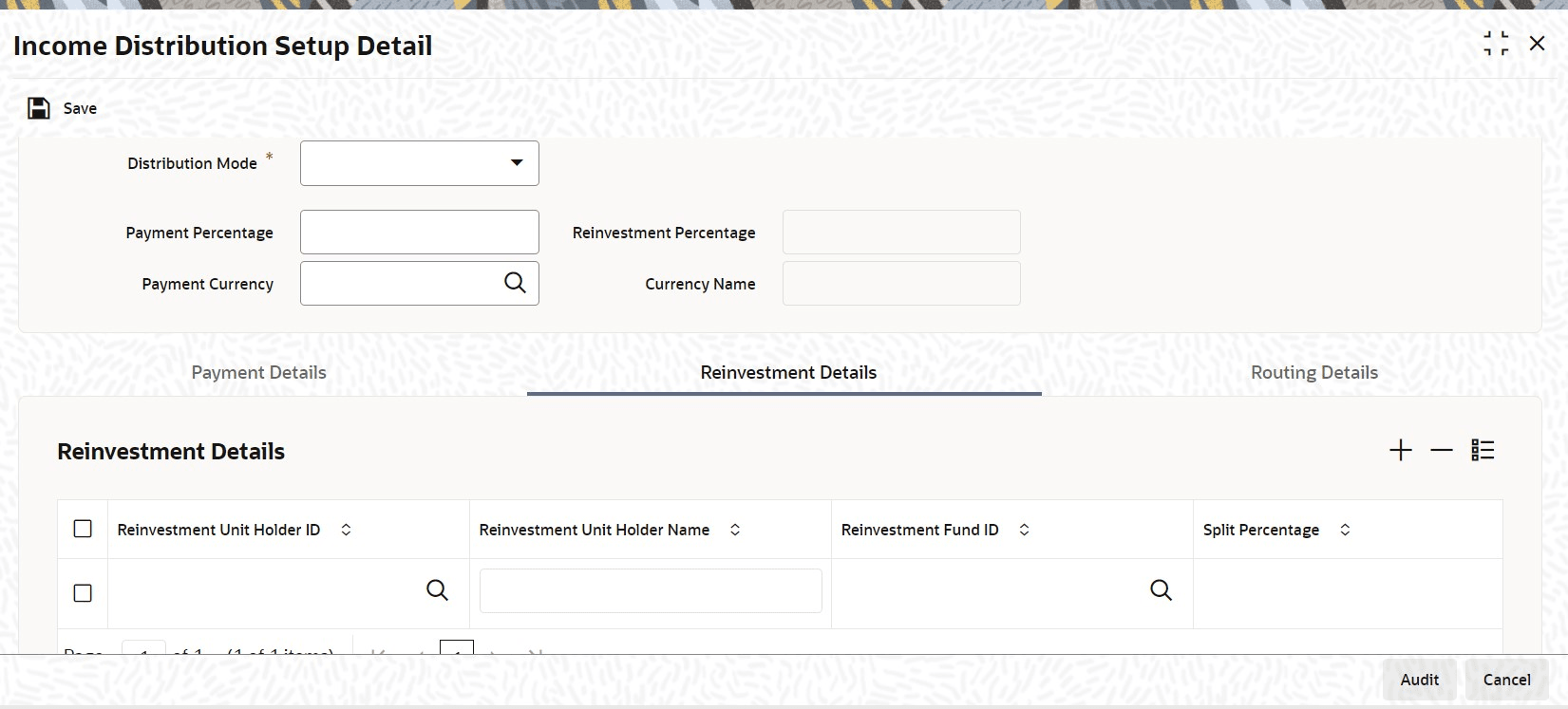This screenshot has height=709, width=1568.
Task: Tick the first reinvestment row checkbox
Action: coord(83,592)
